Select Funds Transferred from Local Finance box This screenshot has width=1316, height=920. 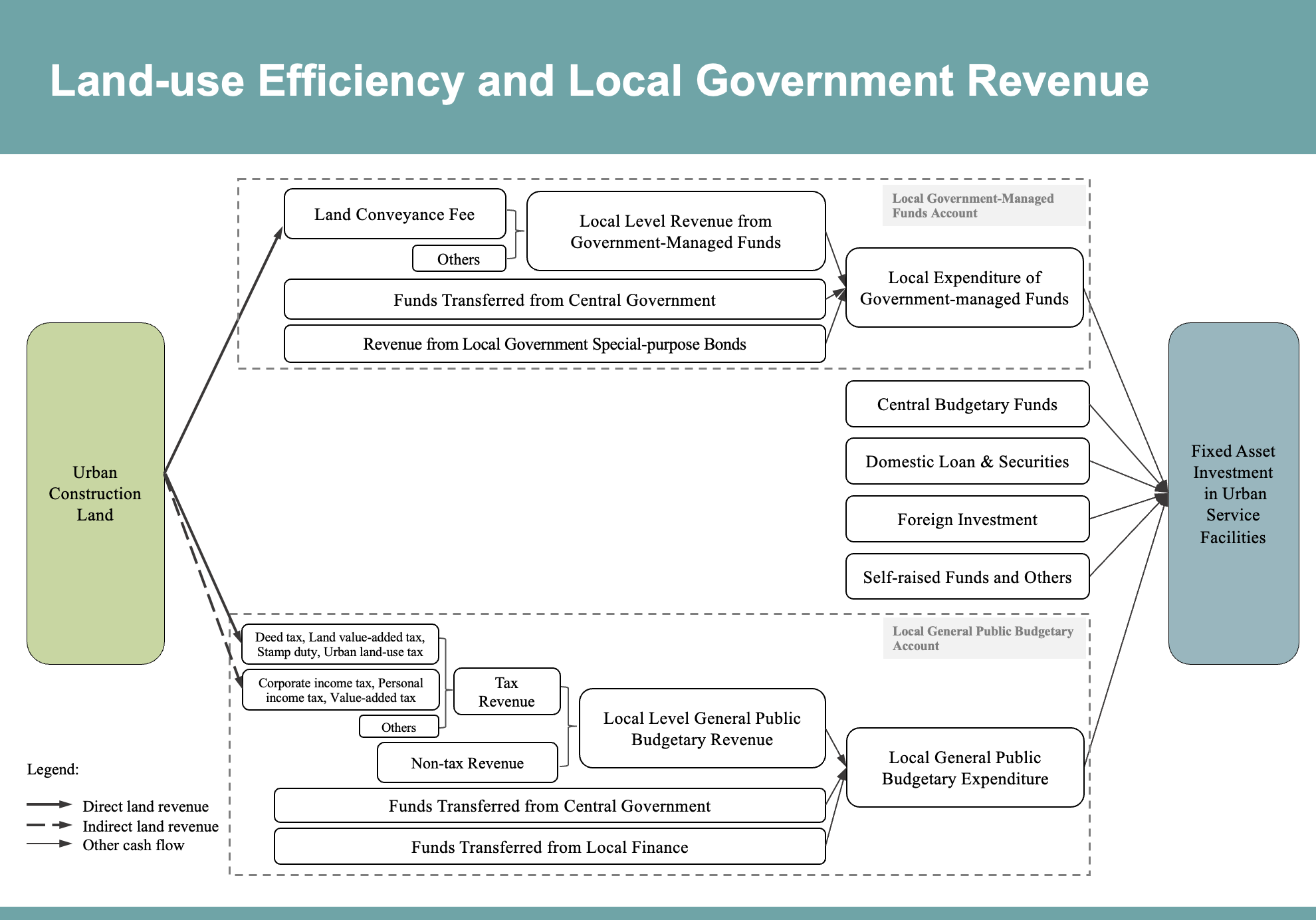[x=550, y=847]
